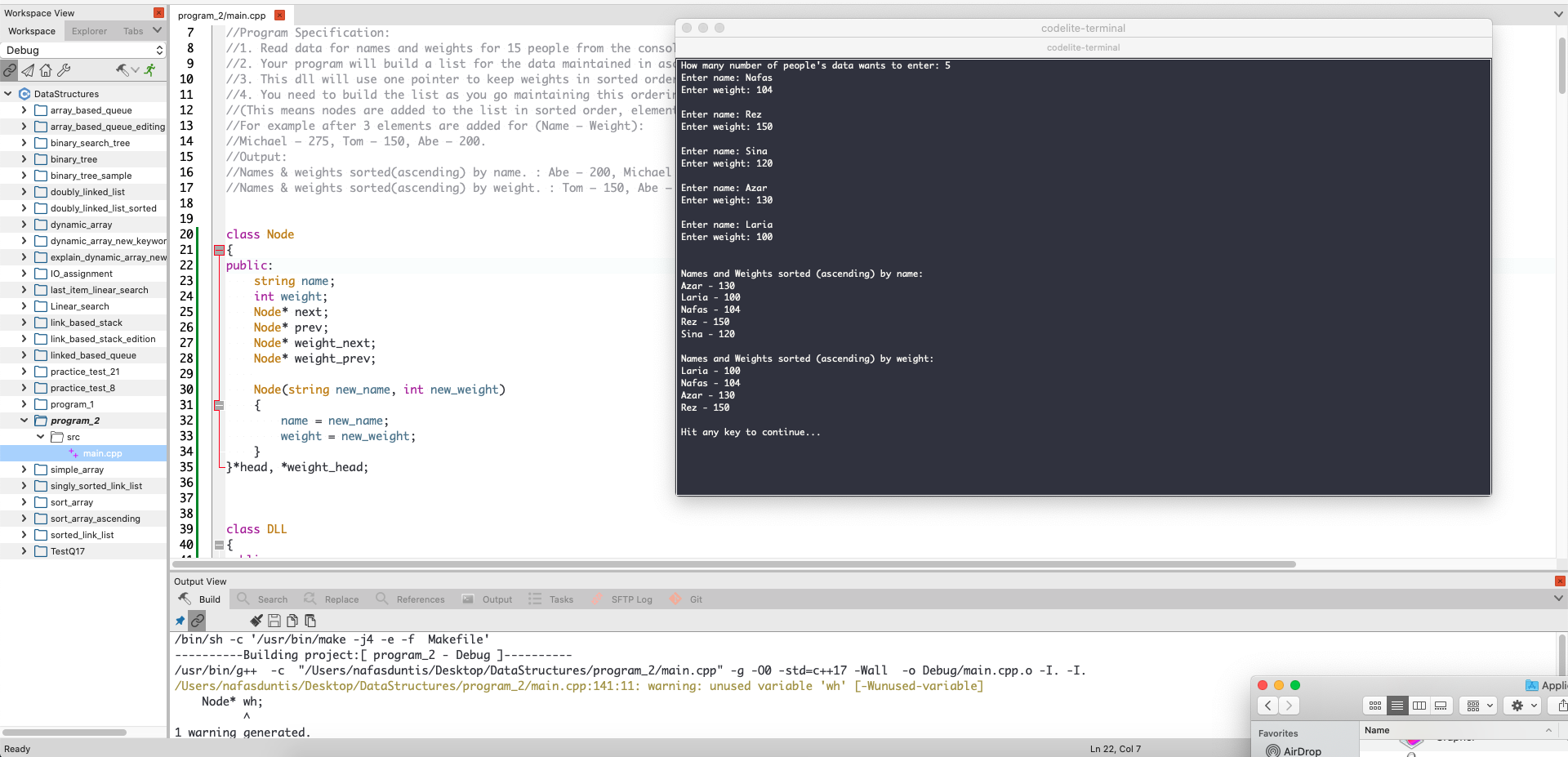Close the Output View panel

click(1560, 581)
